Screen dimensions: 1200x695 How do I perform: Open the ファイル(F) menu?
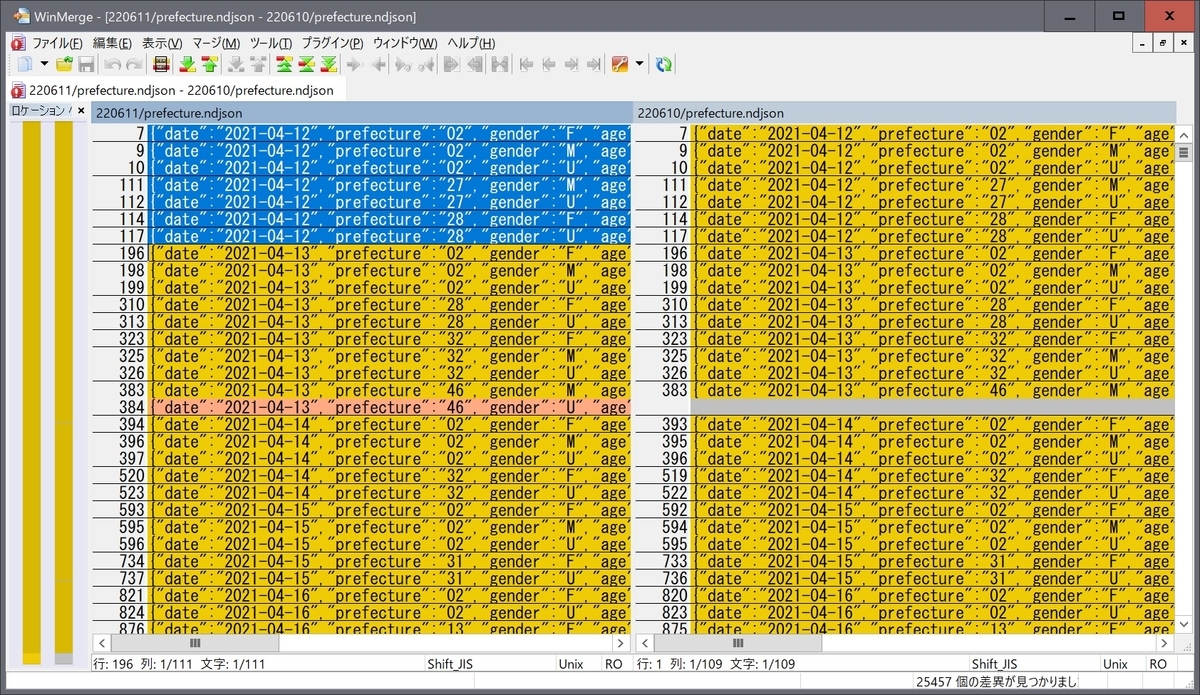[56, 43]
